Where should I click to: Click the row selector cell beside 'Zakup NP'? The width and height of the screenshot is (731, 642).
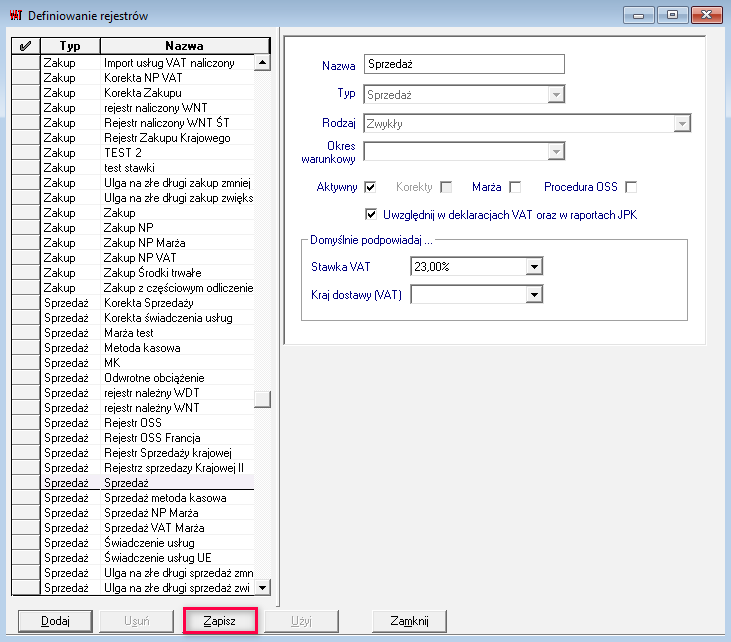point(26,228)
